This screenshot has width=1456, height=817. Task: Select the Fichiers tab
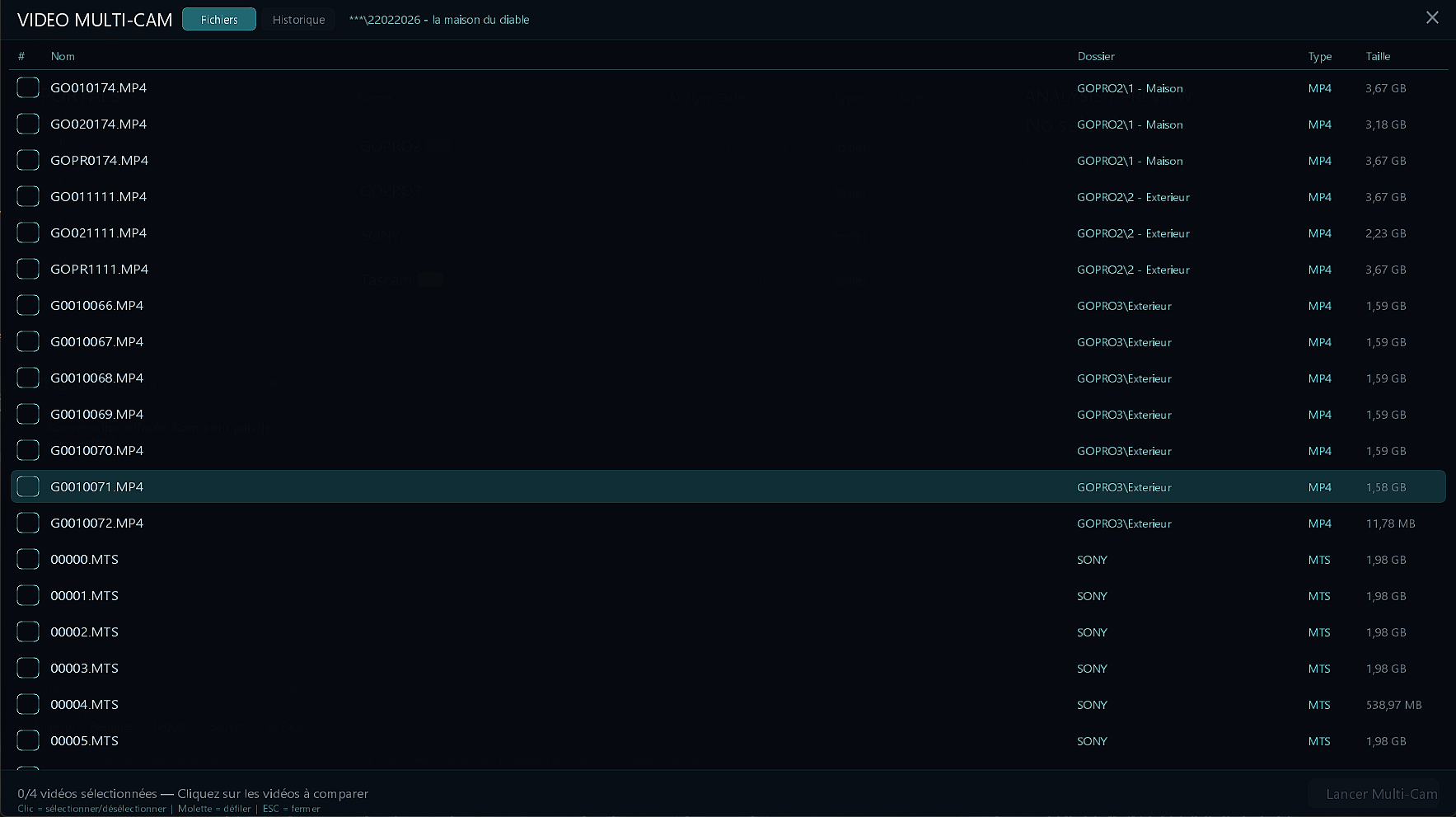[219, 20]
